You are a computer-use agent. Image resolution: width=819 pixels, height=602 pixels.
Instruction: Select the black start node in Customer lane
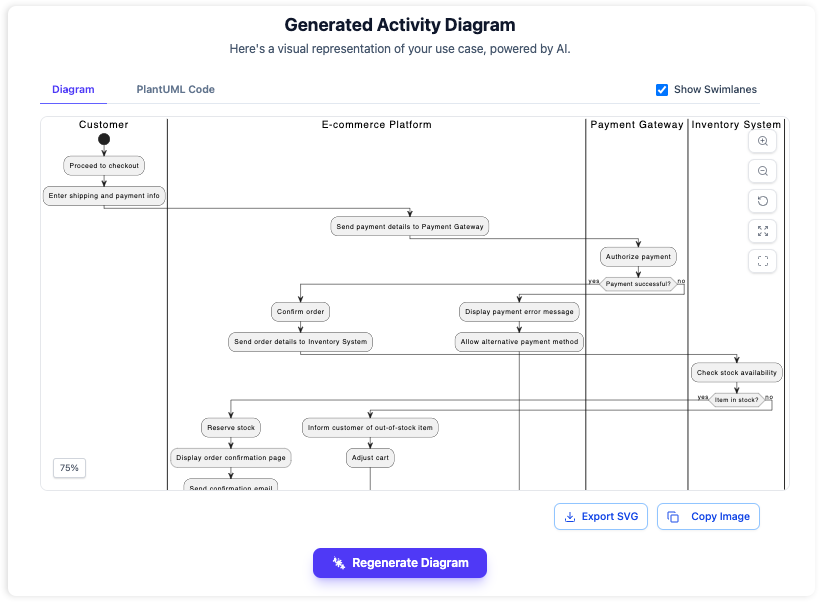pos(104,140)
